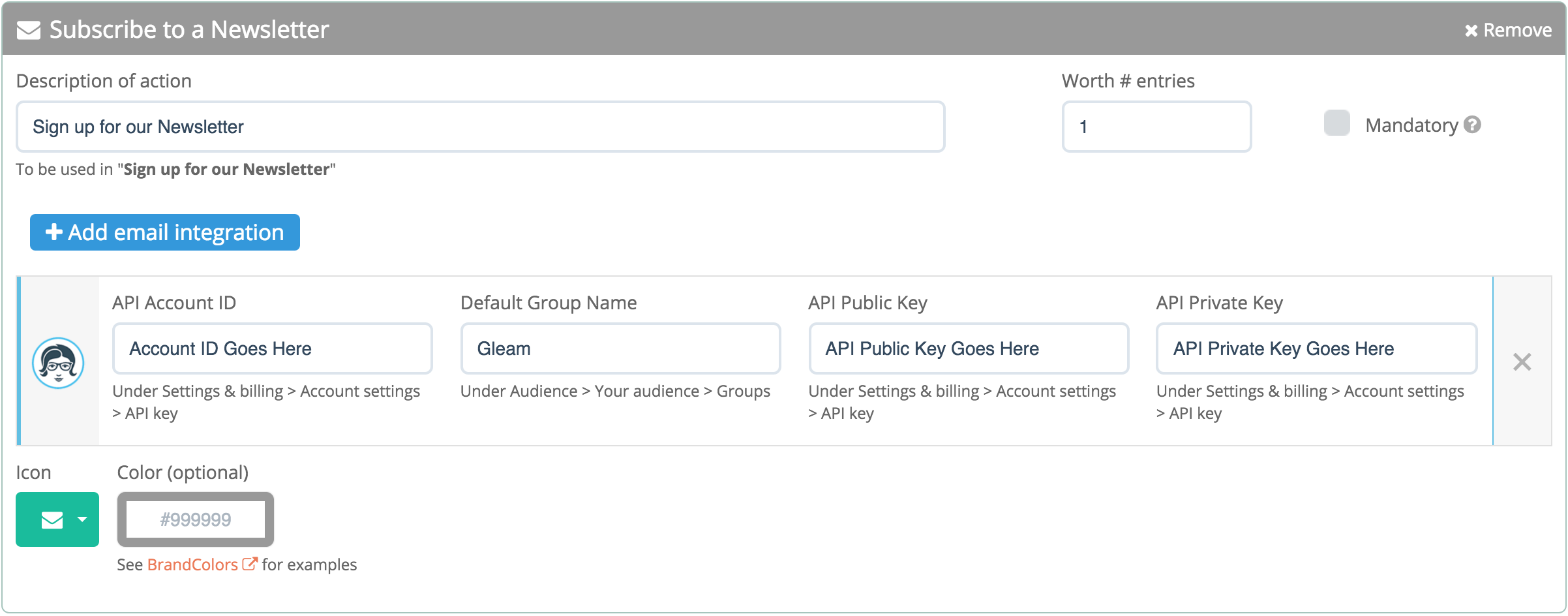The height and width of the screenshot is (616, 1568).
Task: Click Add email integration button
Action: click(165, 232)
